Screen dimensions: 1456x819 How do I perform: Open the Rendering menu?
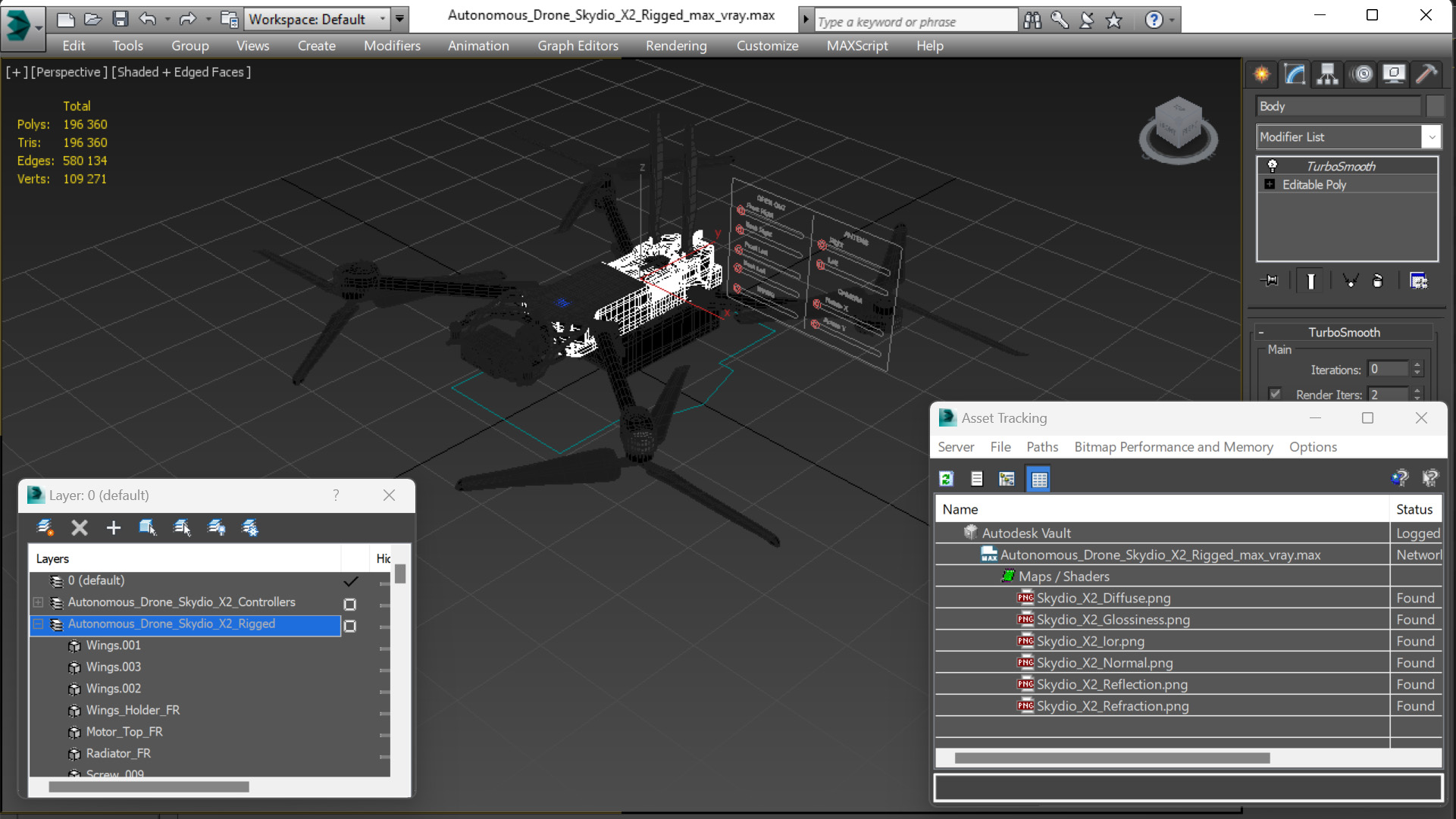[676, 45]
